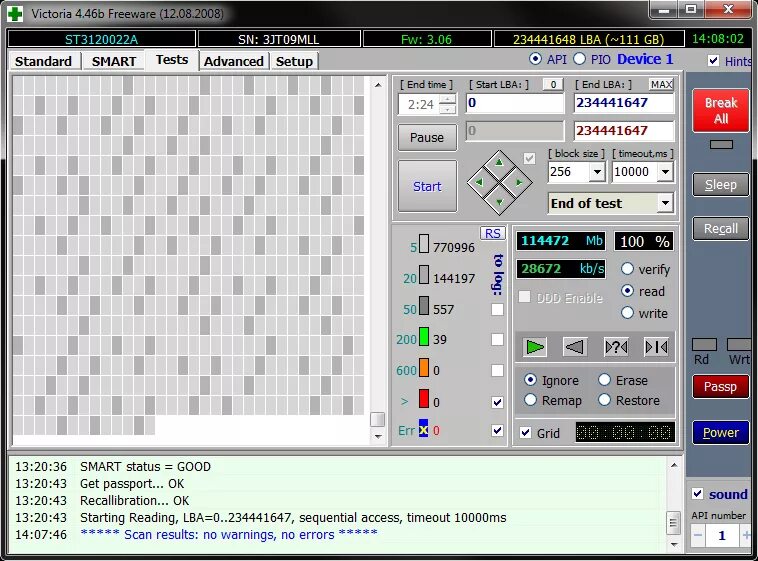Click the green cross Victoria app icon
The height and width of the screenshot is (561, 758).
point(15,14)
